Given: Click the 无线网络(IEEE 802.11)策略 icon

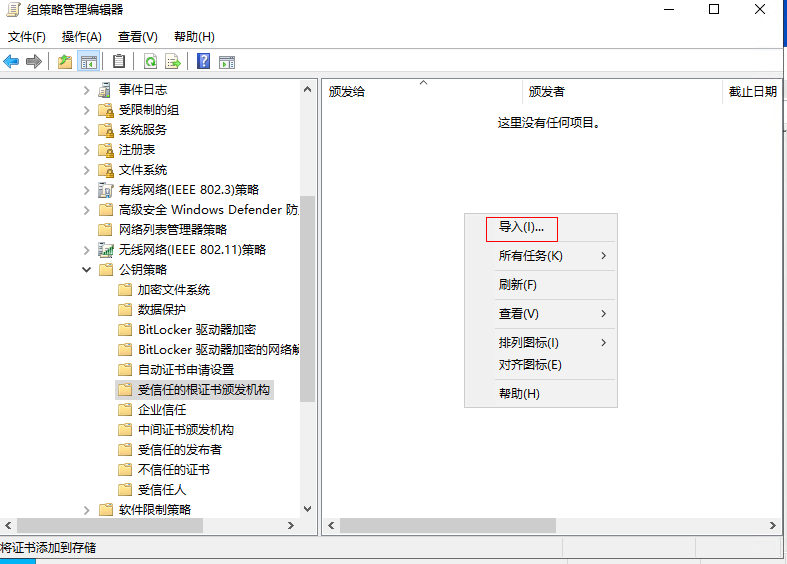Looking at the screenshot, I should 105,250.
